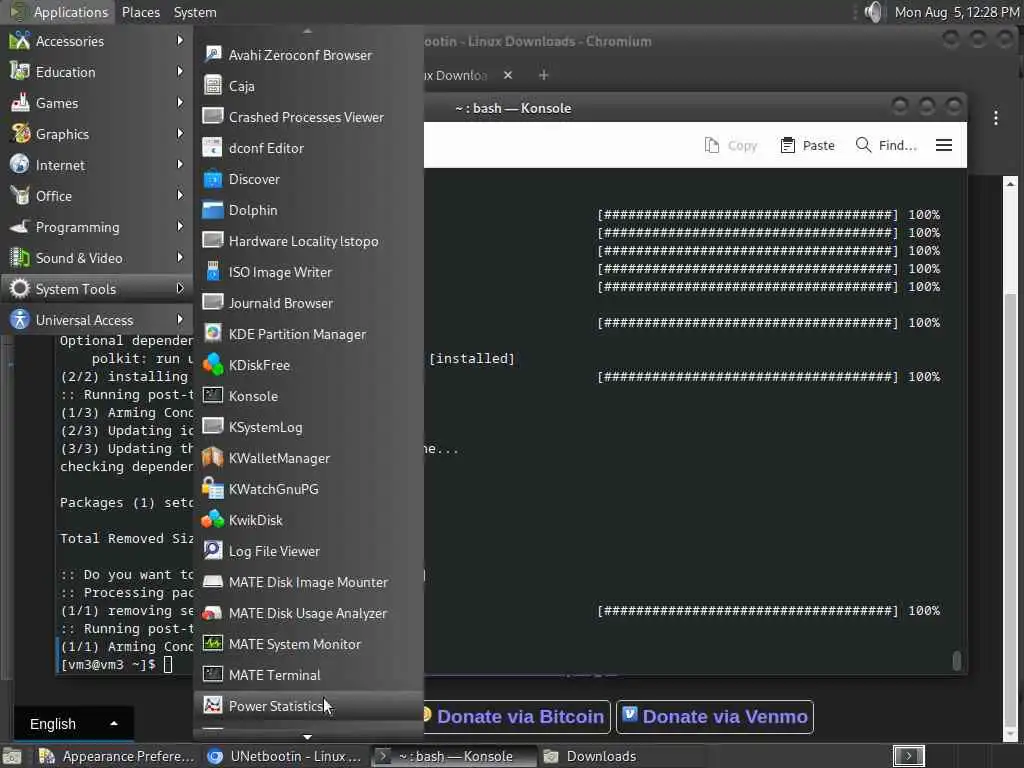
Task: Close the Linux Downloads Chromium tab
Action: (x=507, y=75)
